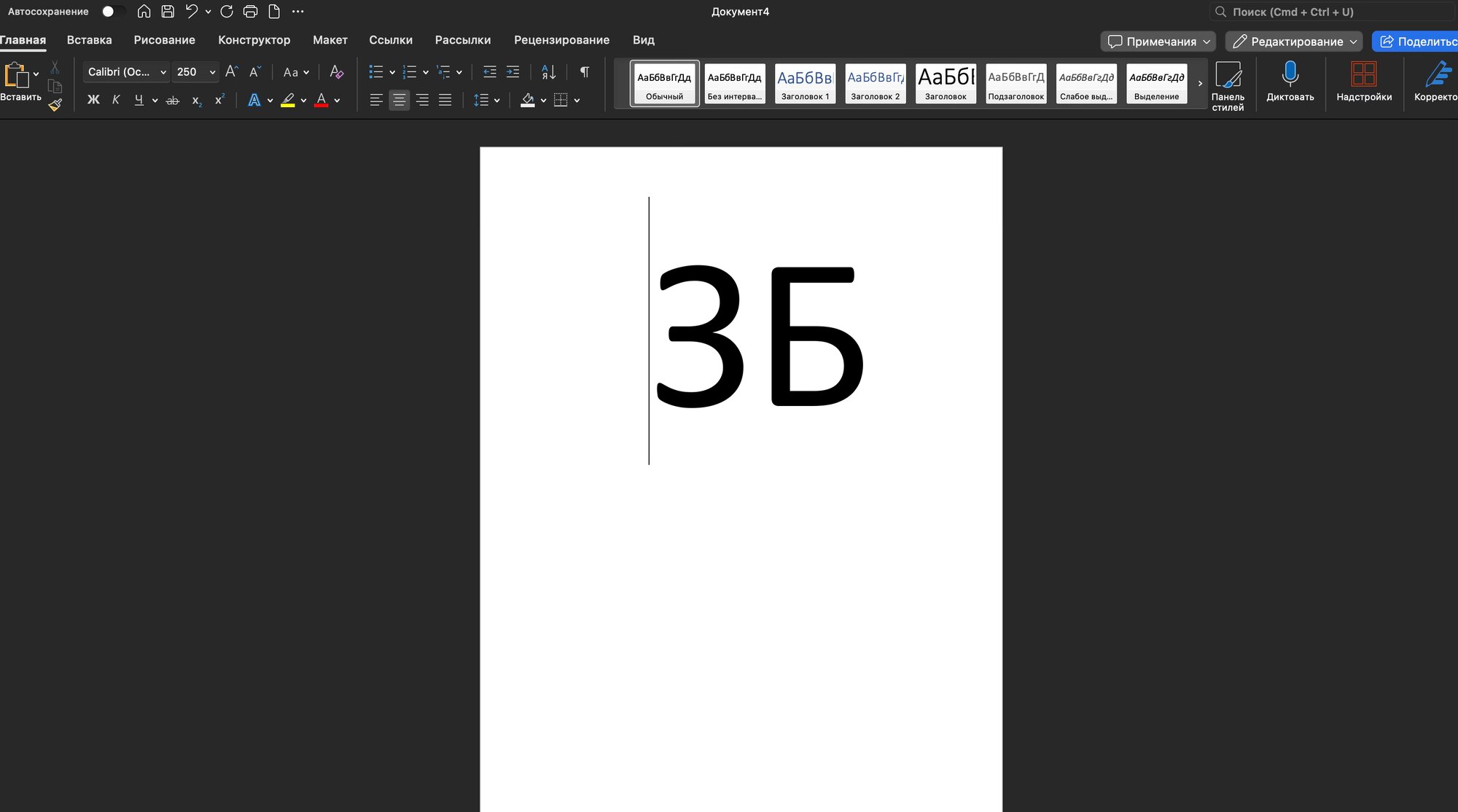The height and width of the screenshot is (812, 1458).
Task: Create a numbered list
Action: point(410,71)
